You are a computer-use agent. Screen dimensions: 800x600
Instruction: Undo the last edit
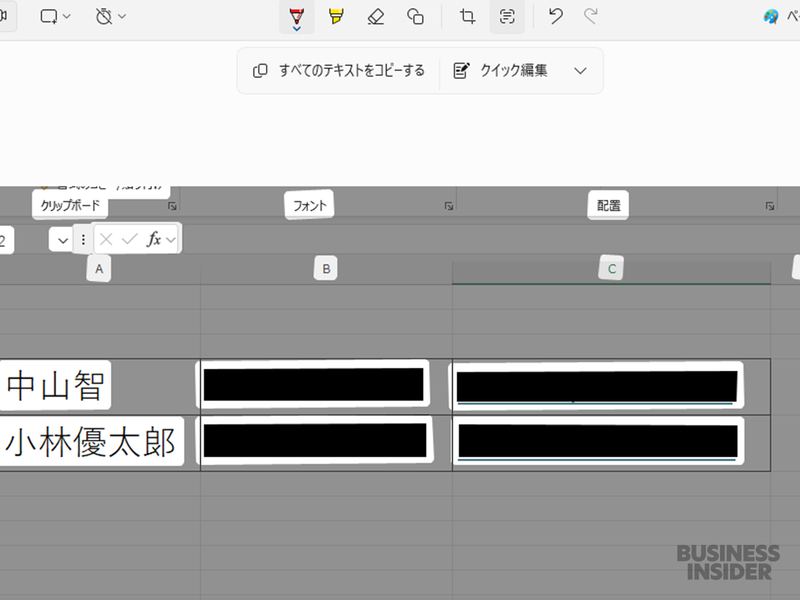click(556, 16)
